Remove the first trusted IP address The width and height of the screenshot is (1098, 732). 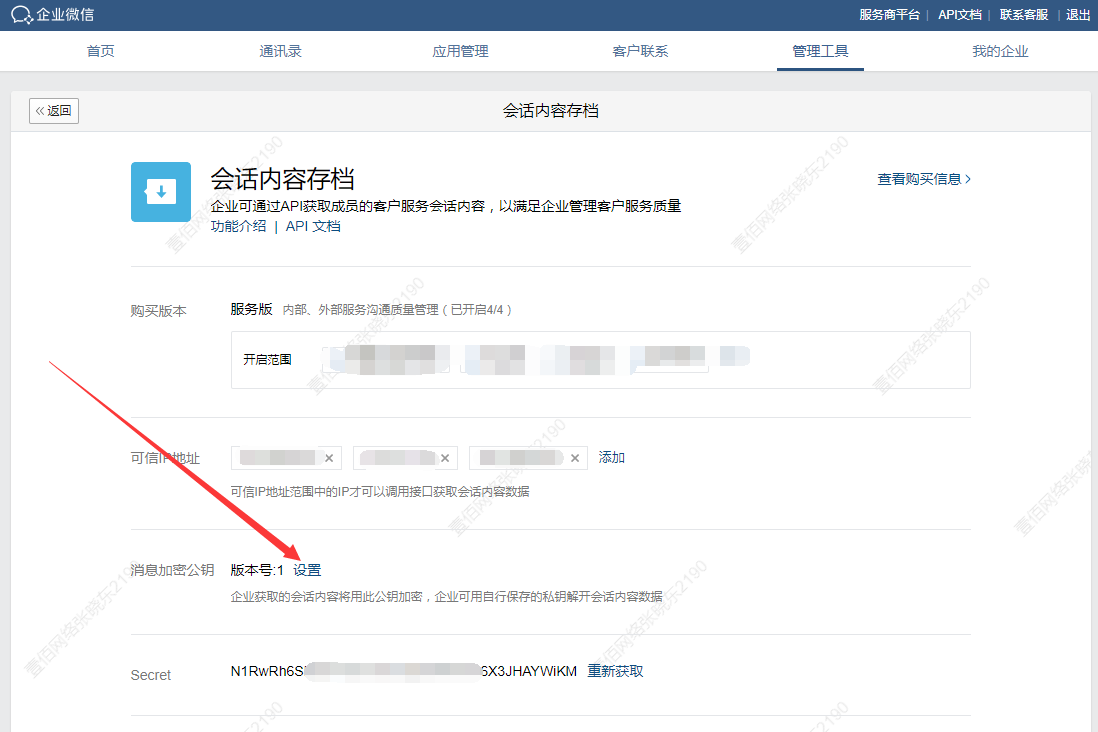point(329,458)
